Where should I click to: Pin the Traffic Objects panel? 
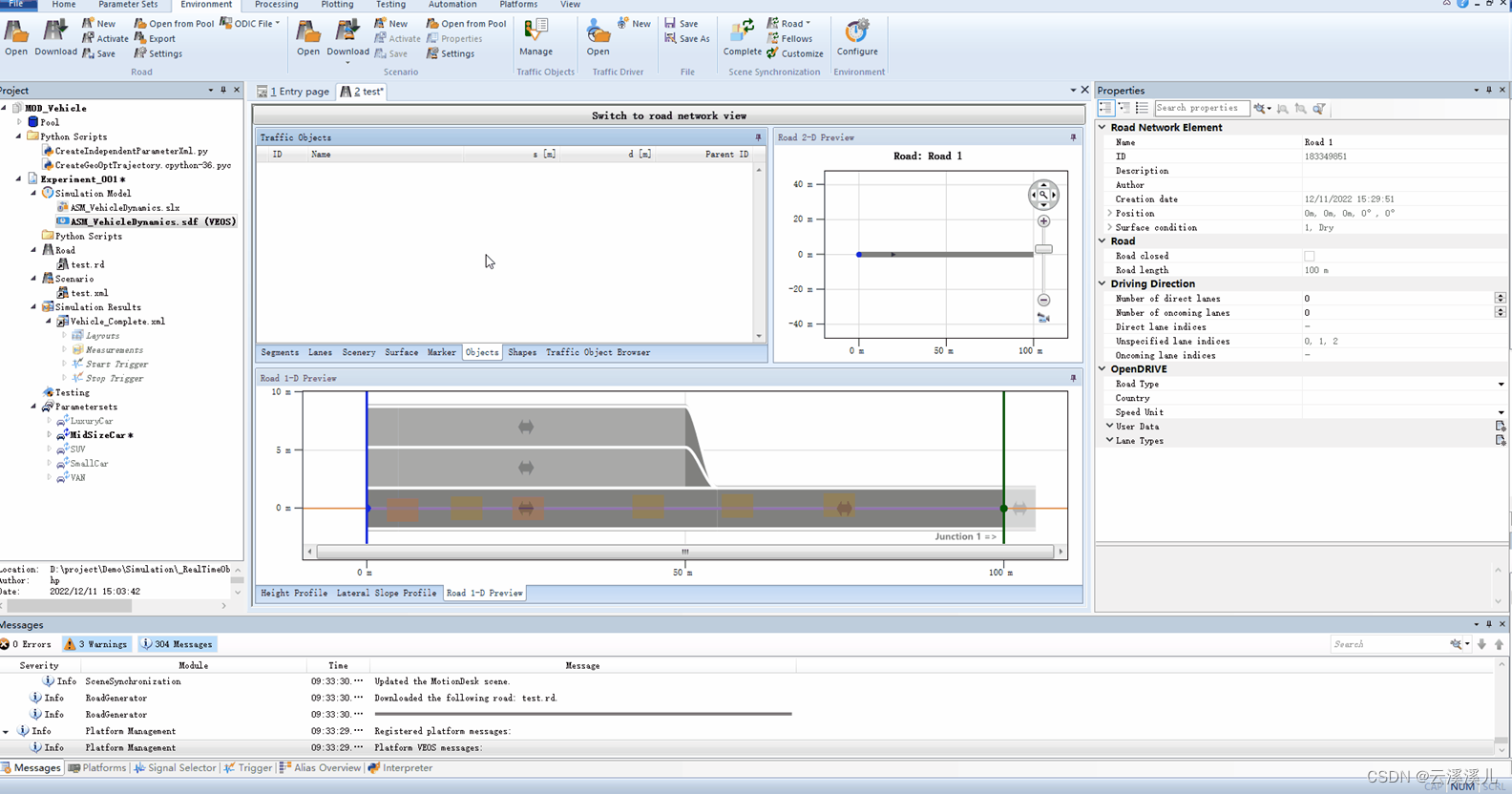(x=759, y=137)
